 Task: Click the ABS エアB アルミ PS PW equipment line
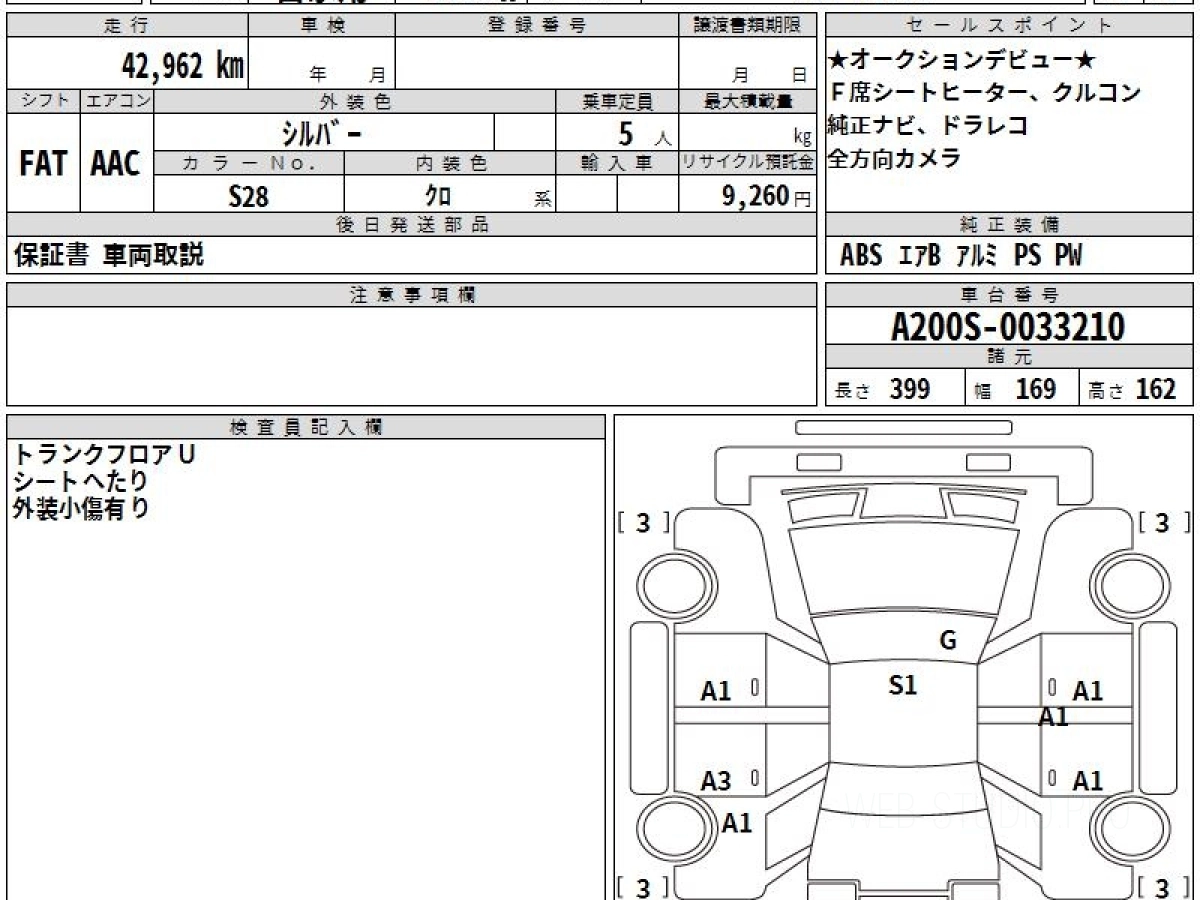(x=961, y=256)
